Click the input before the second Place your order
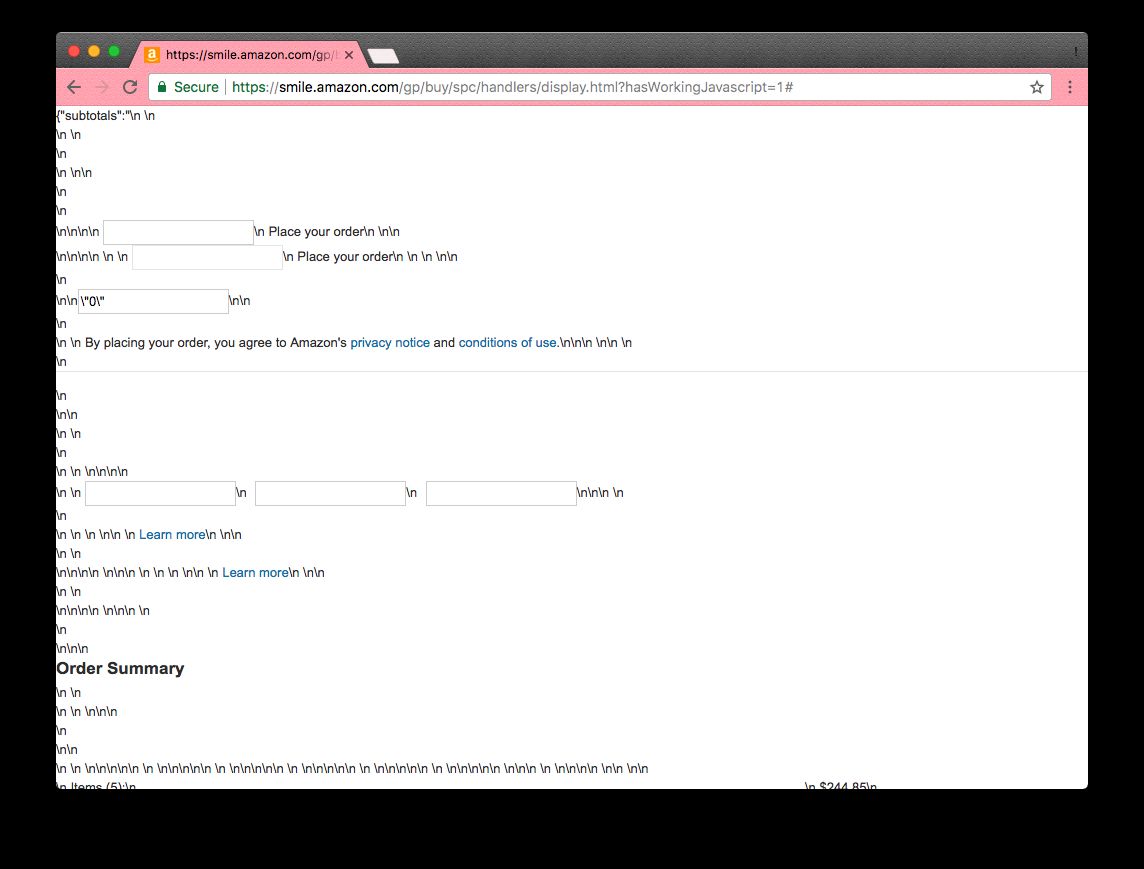Viewport: 1144px width, 869px height. tap(207, 257)
